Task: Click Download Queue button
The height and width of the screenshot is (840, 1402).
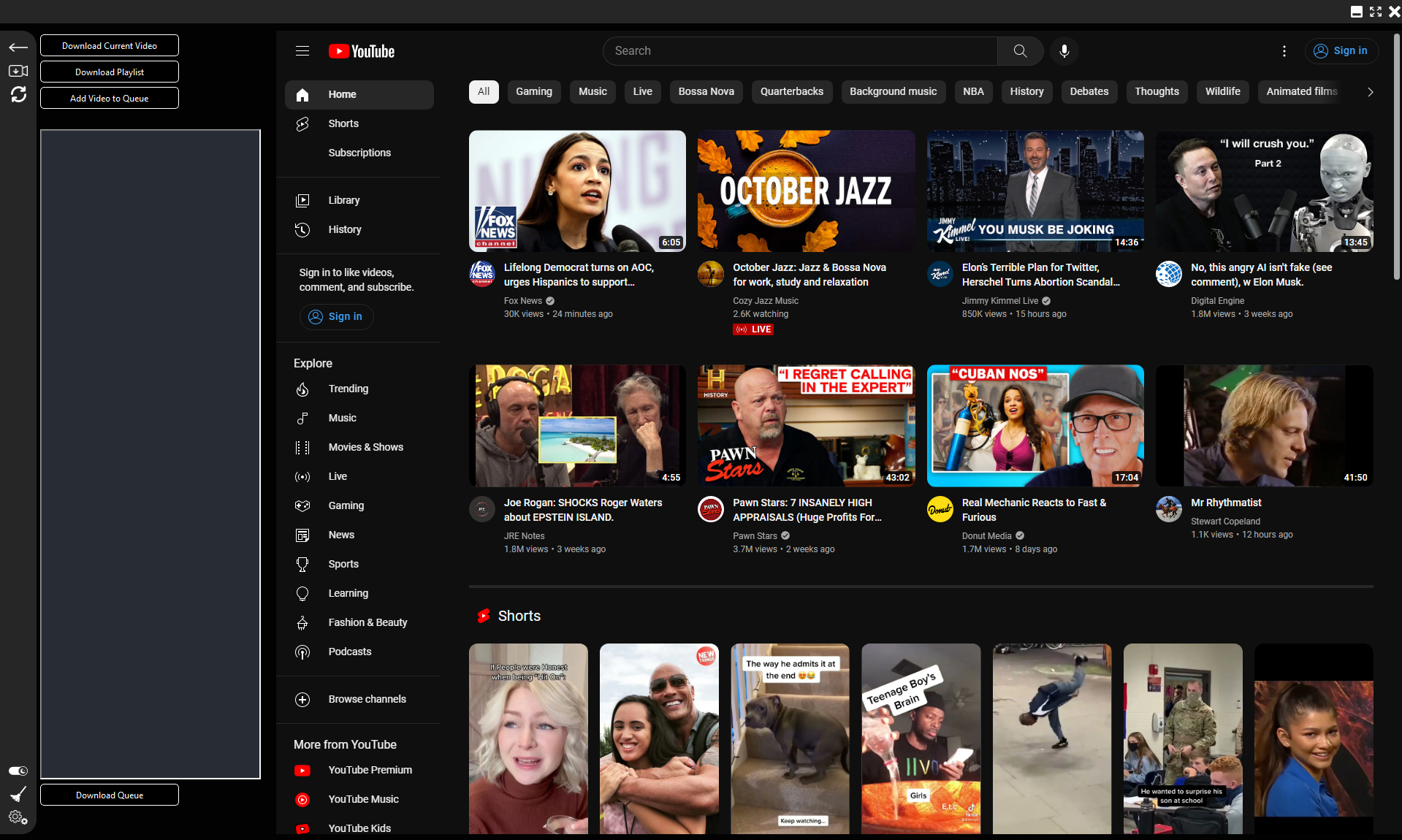Action: (x=110, y=795)
